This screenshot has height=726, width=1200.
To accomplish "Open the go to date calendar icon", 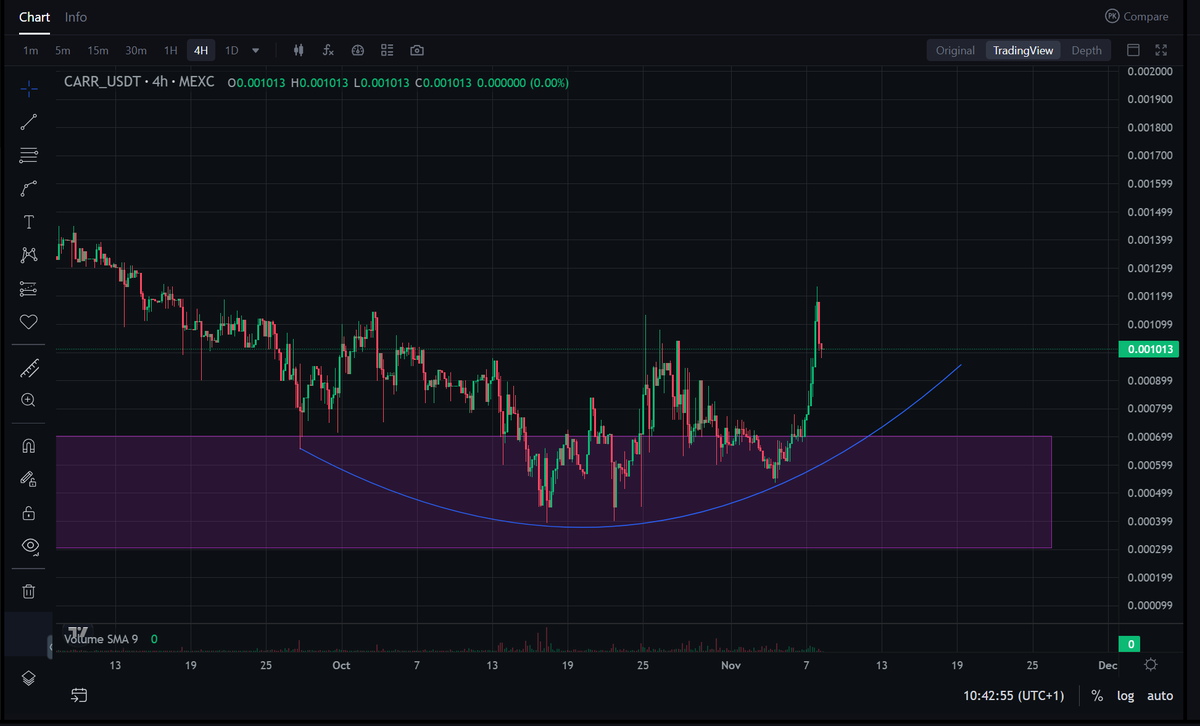I will tap(79, 695).
